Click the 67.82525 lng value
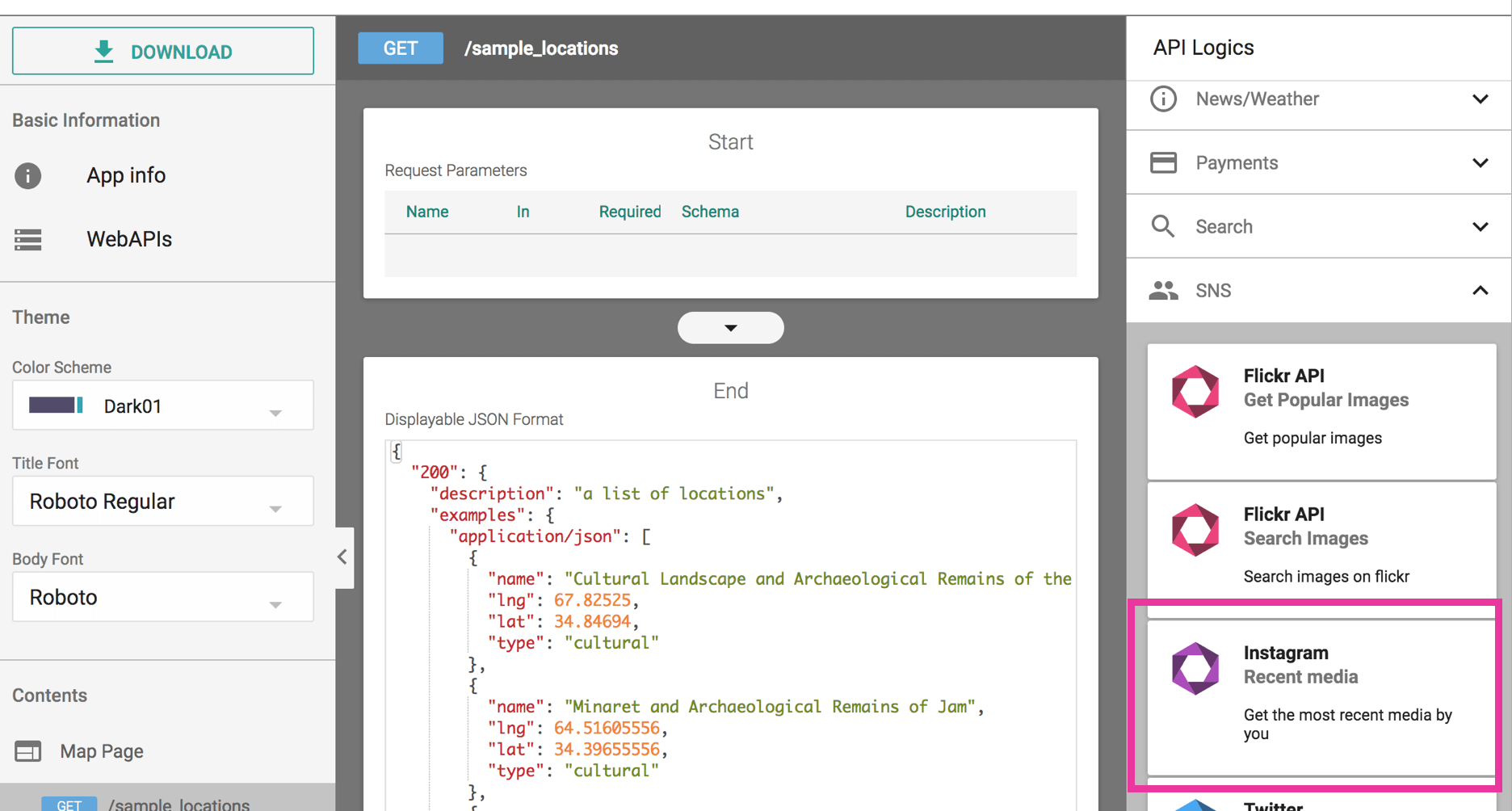The image size is (1512, 811). 592,600
